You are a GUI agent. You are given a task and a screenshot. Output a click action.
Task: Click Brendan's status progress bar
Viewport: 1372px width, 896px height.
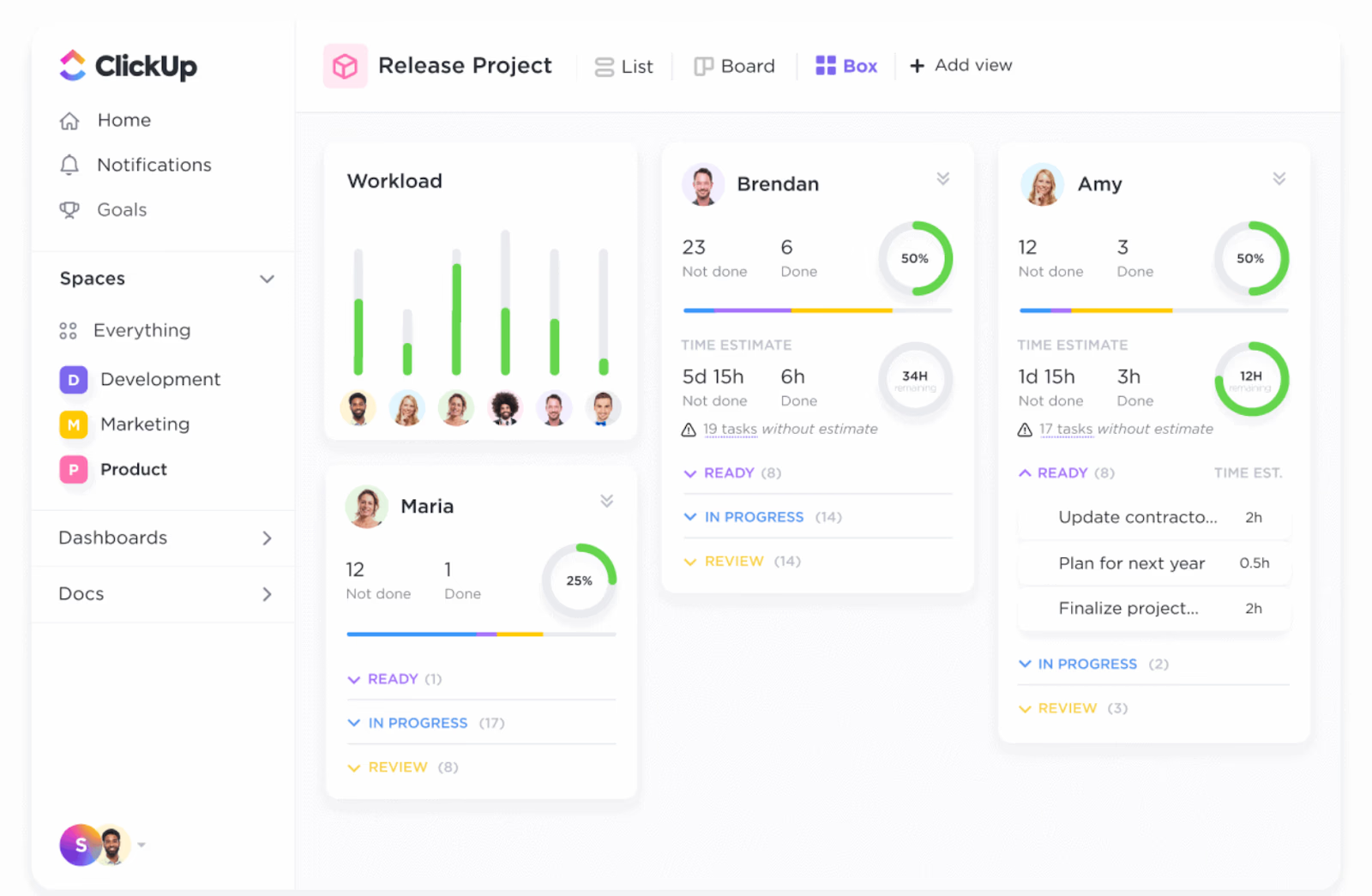click(x=817, y=310)
